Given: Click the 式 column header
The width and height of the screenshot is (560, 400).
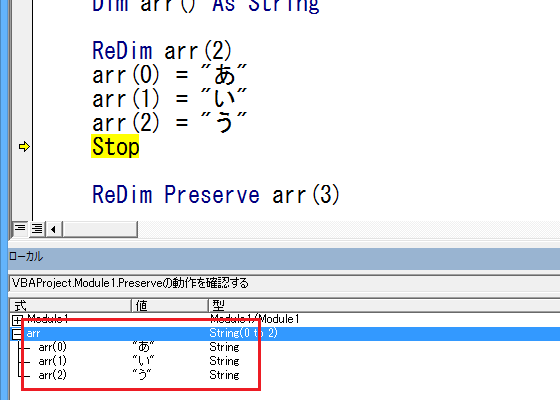Looking at the screenshot, I should point(71,305).
